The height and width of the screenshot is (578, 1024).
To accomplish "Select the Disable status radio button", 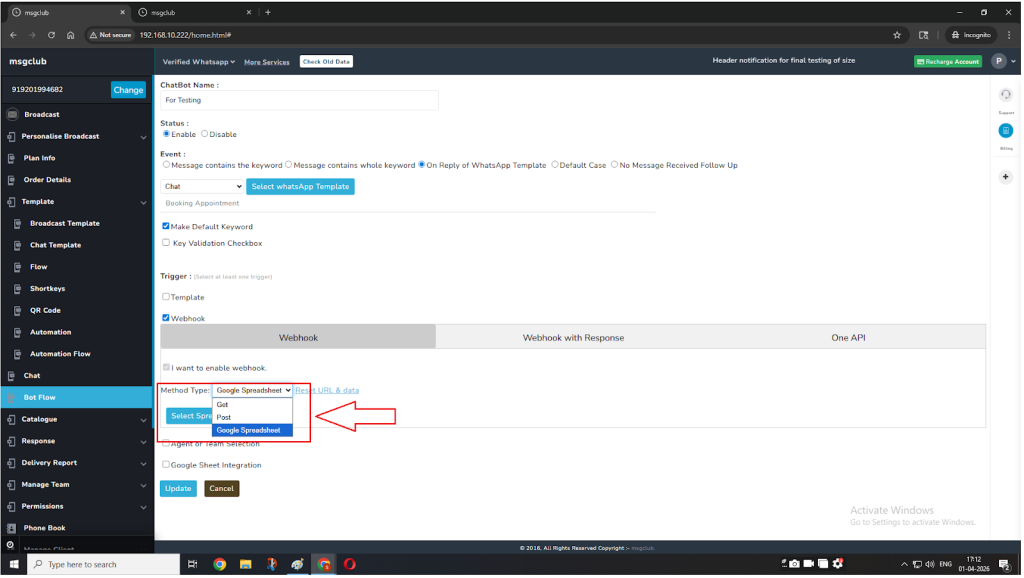I will 205,134.
